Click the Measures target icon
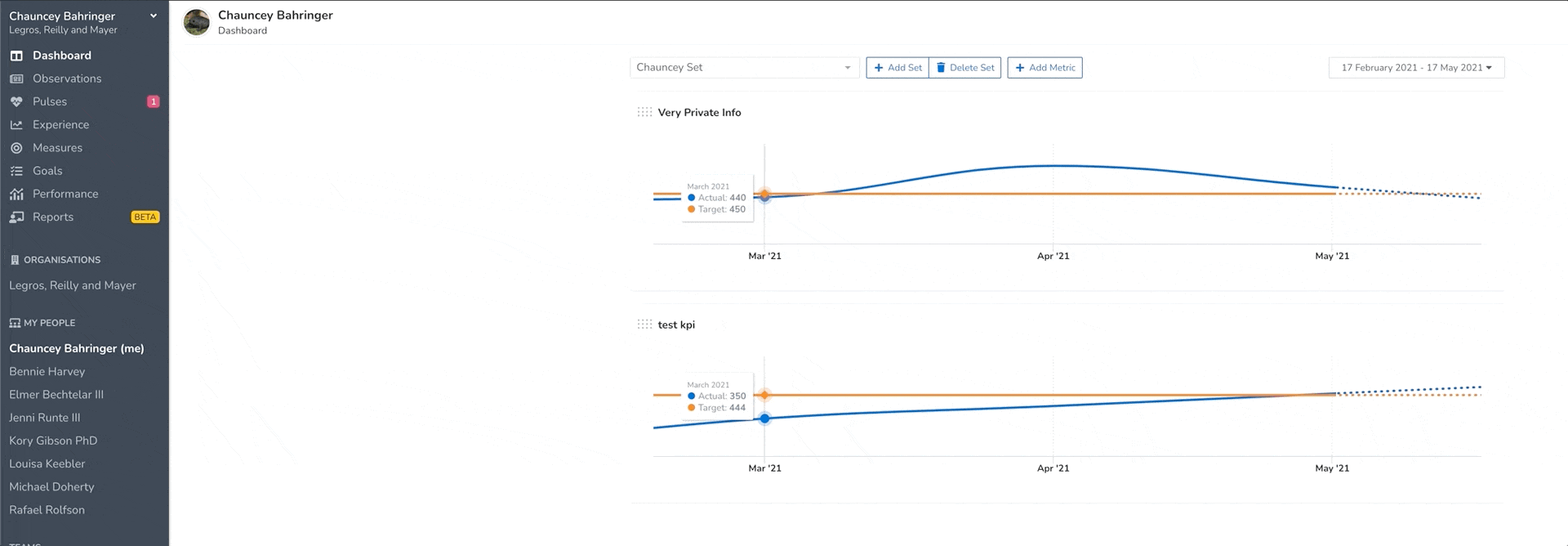 pyautogui.click(x=16, y=148)
